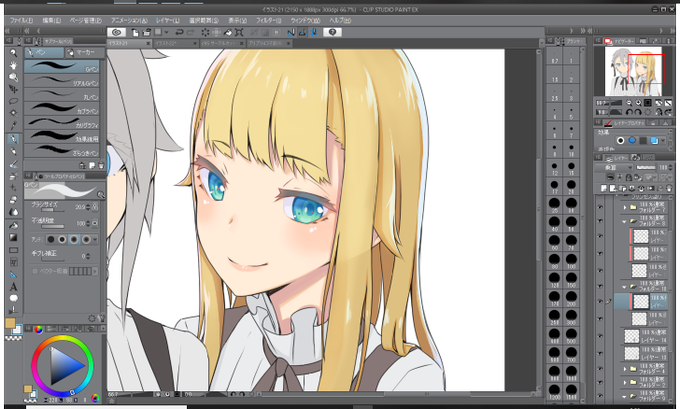Expand the フォルダー 2 layer folder

tap(625, 383)
